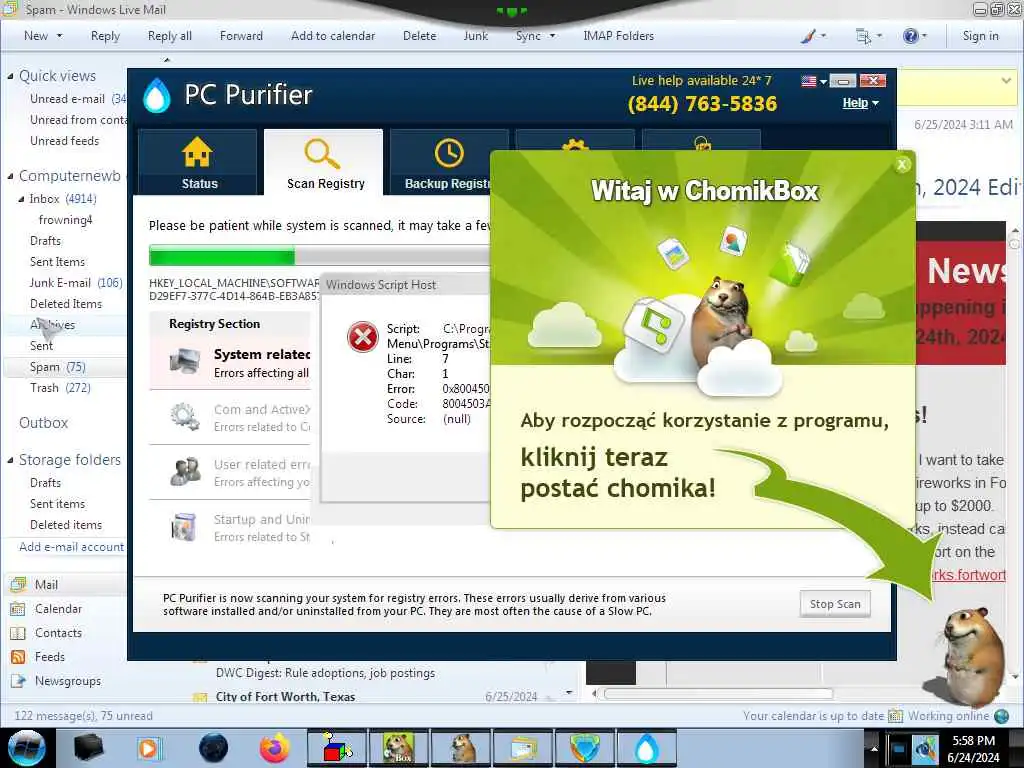Open the frowning4 subfolder
This screenshot has height=768, width=1024.
click(x=65, y=220)
